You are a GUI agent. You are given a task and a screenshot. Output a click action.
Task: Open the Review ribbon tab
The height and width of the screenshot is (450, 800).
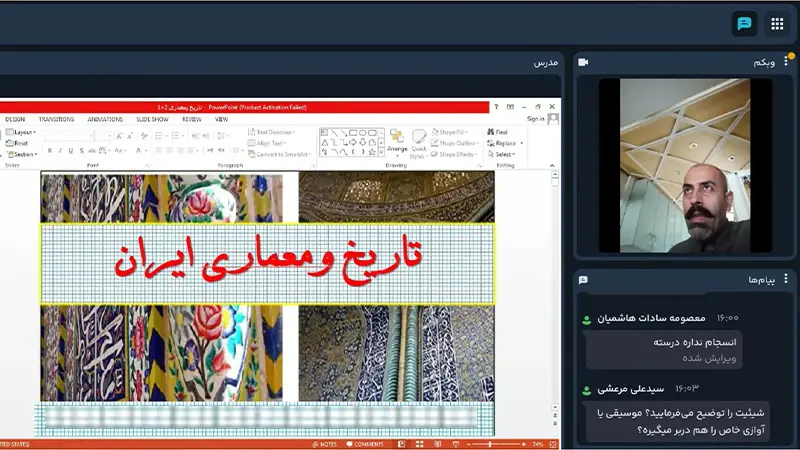[192, 119]
